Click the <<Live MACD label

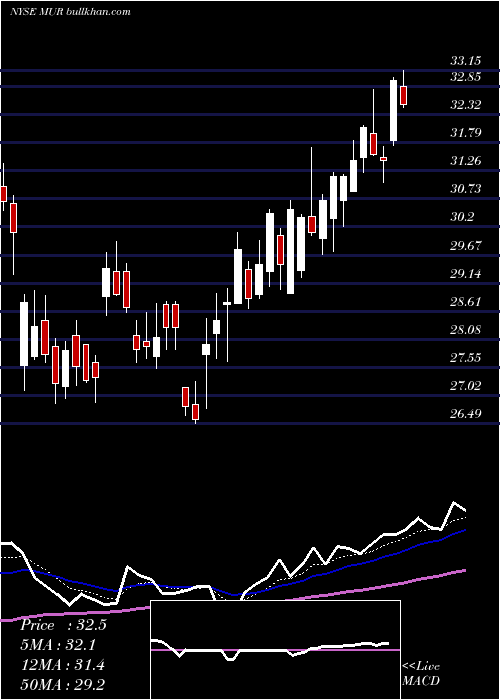pos(421,674)
